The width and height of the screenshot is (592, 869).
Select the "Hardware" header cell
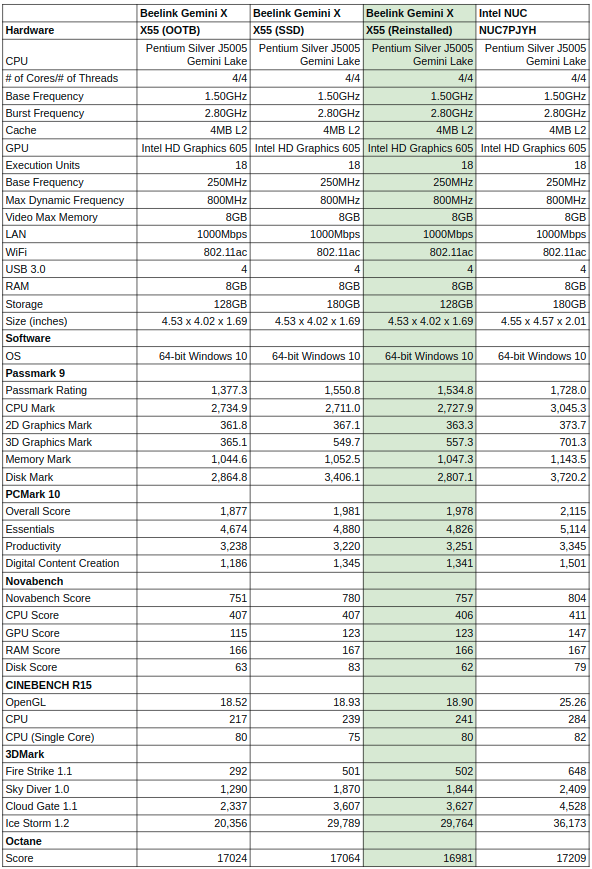30,30
